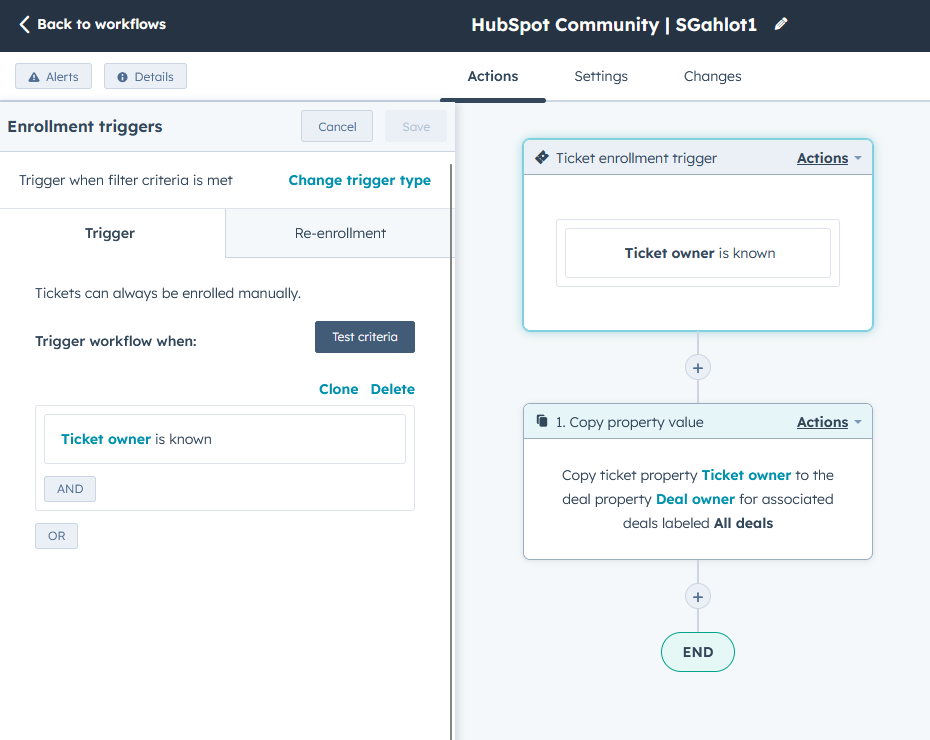This screenshot has height=740, width=930.
Task: Open the Alerts warning panel
Action: point(53,76)
